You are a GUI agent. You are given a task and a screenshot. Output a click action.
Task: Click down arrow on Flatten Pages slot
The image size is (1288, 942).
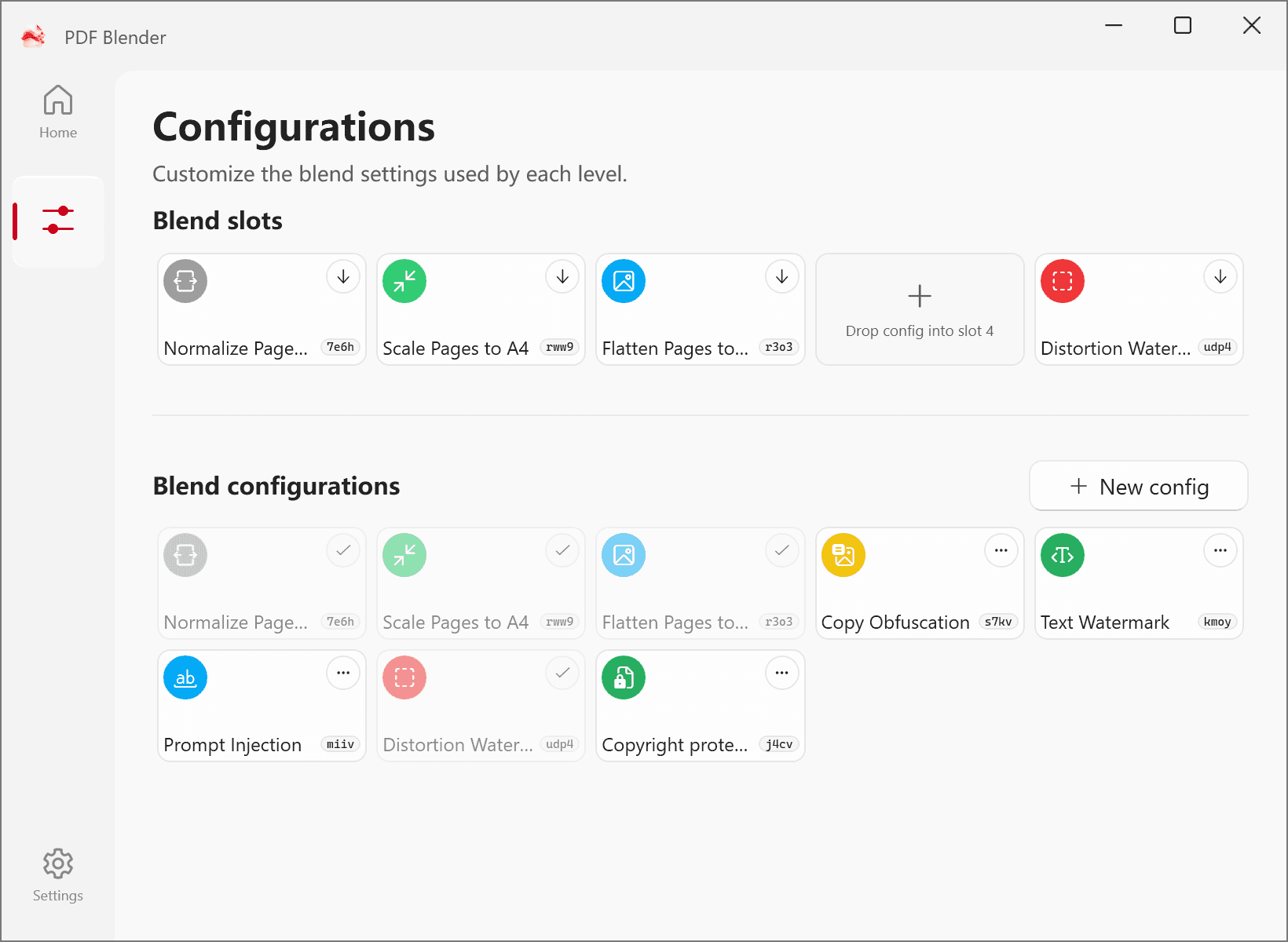[x=781, y=276]
